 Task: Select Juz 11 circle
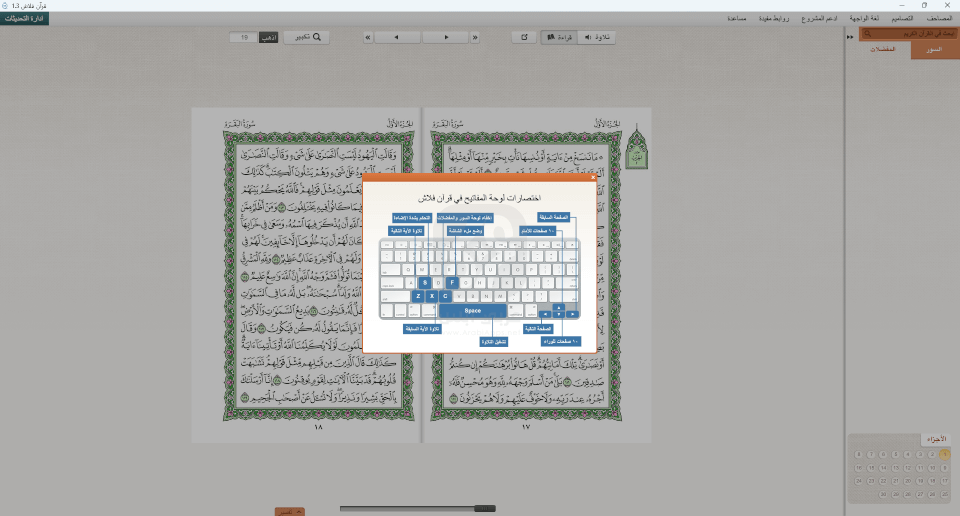(x=920, y=468)
